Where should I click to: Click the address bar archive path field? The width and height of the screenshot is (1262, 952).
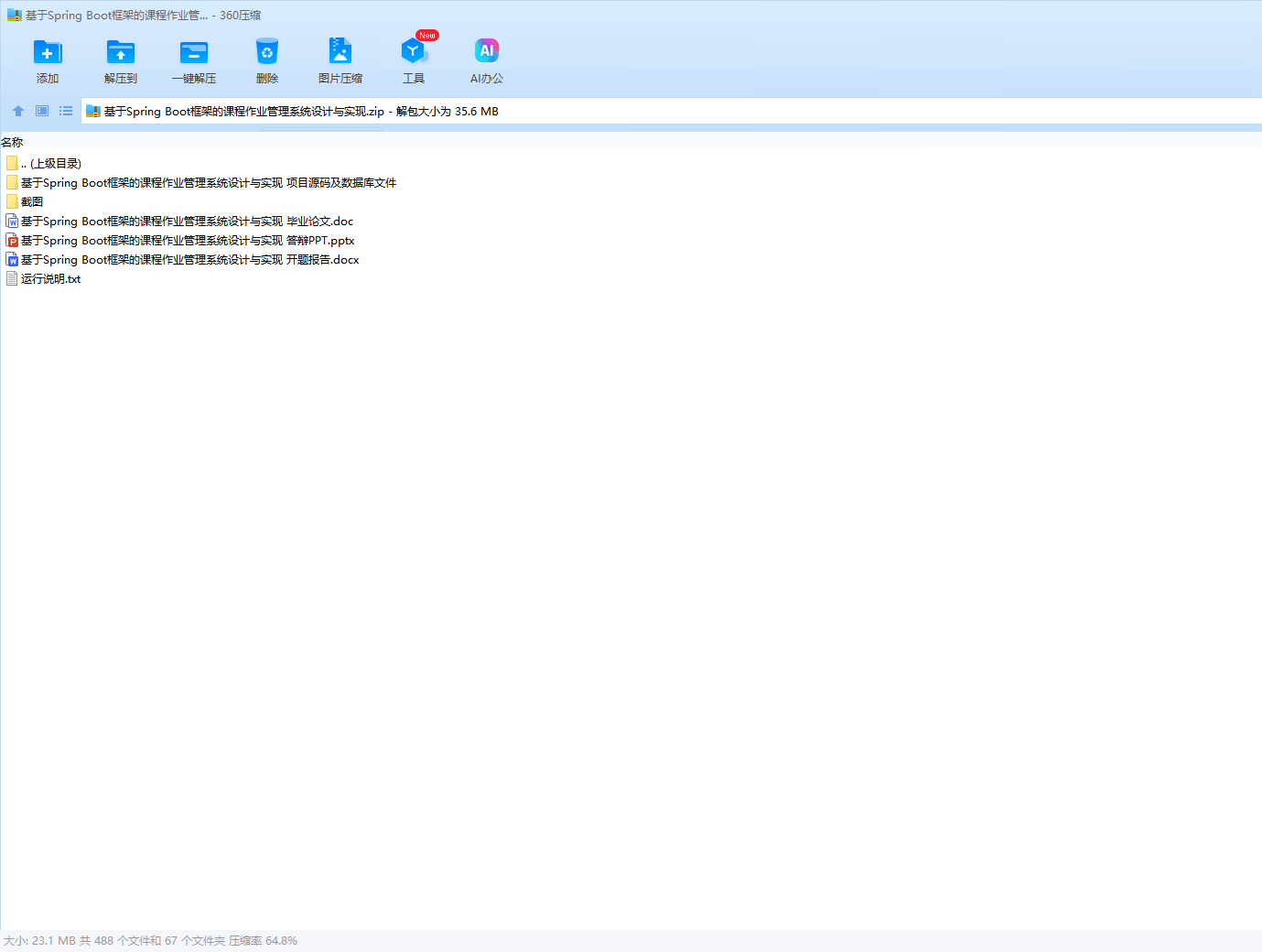coord(671,112)
